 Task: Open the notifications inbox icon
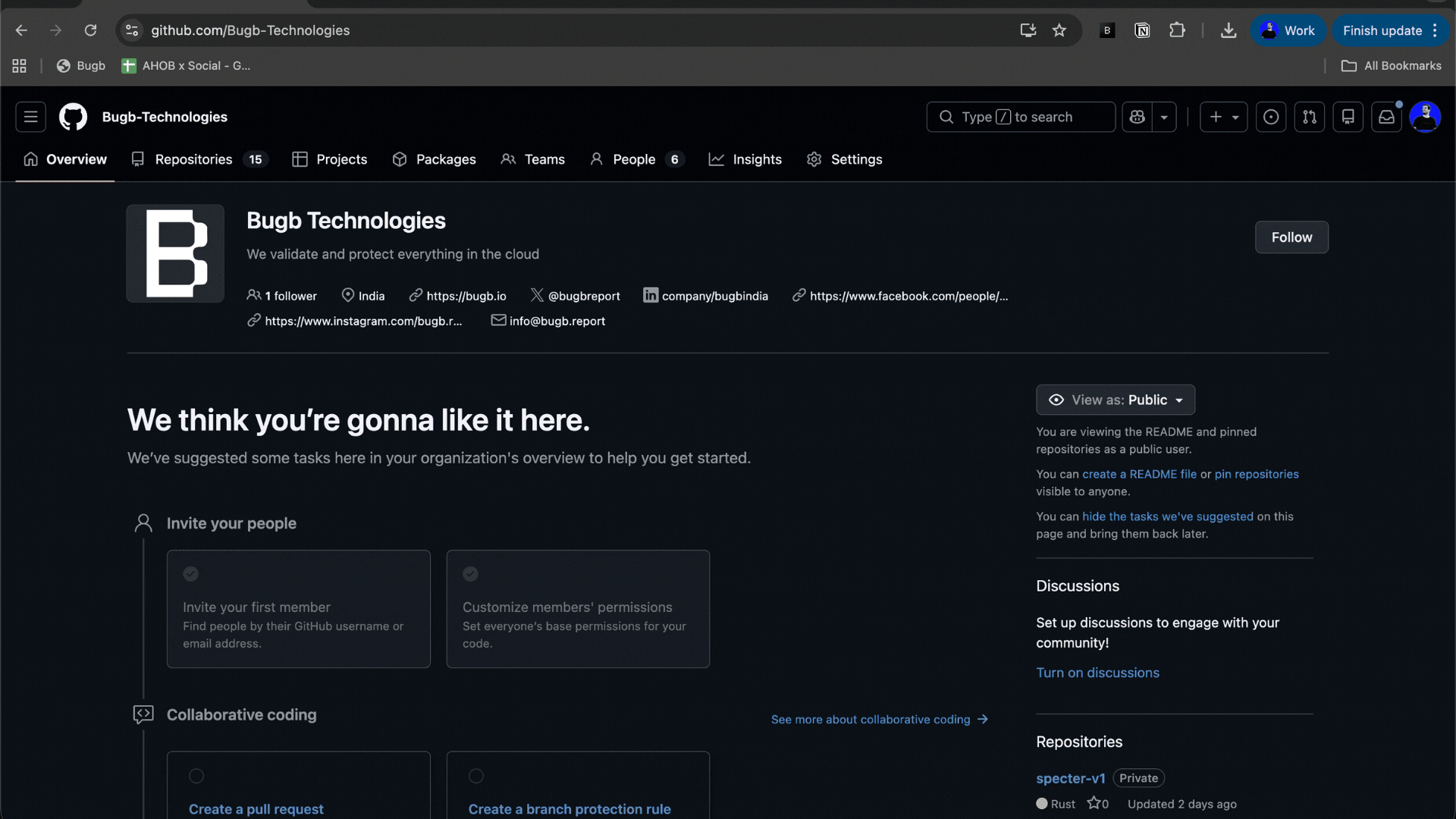[1386, 117]
